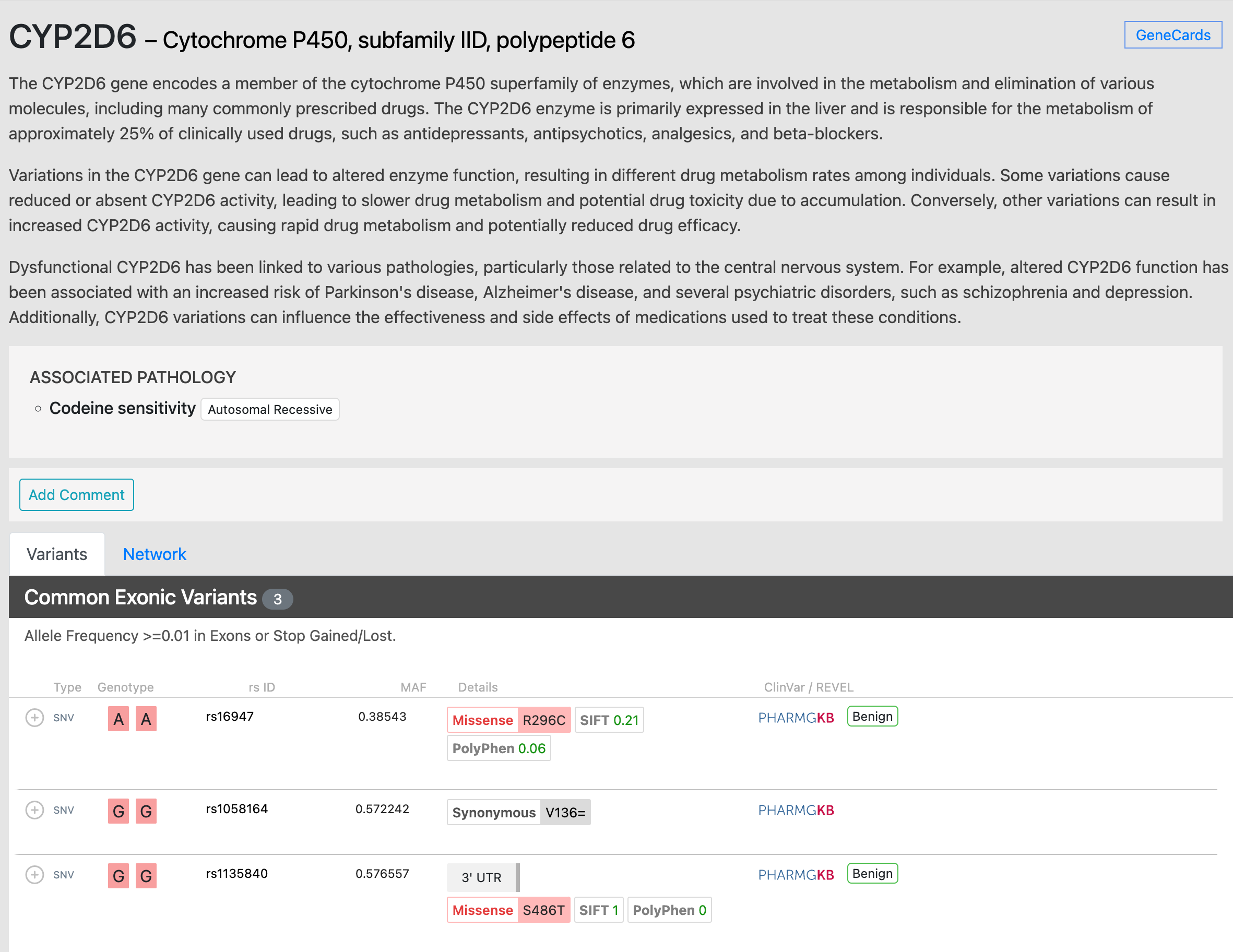The image size is (1233, 952).
Task: Expand the rs1135840 variant row
Action: (x=34, y=875)
